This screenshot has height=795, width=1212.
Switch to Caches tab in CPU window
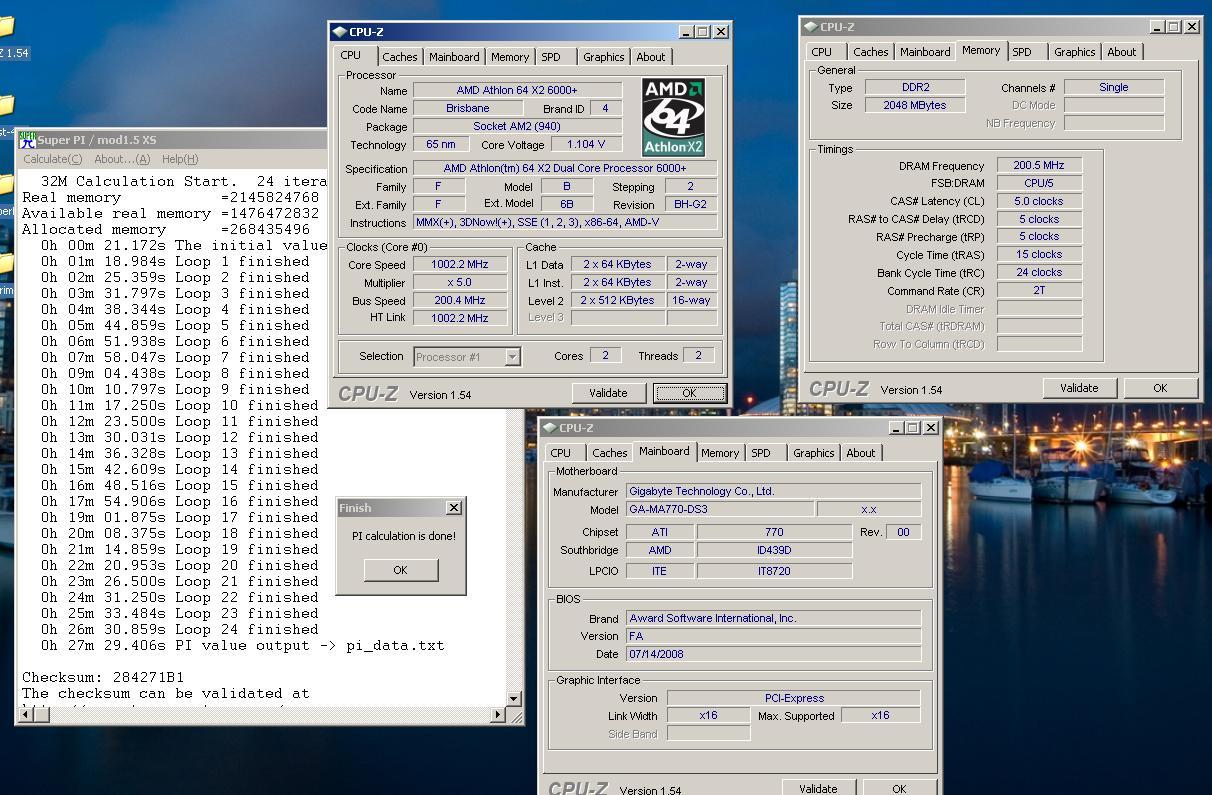(400, 57)
